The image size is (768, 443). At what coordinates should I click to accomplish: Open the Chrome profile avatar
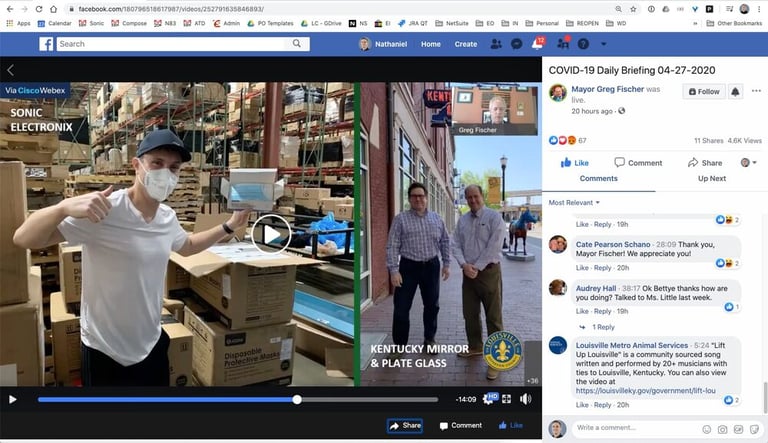tap(744, 9)
